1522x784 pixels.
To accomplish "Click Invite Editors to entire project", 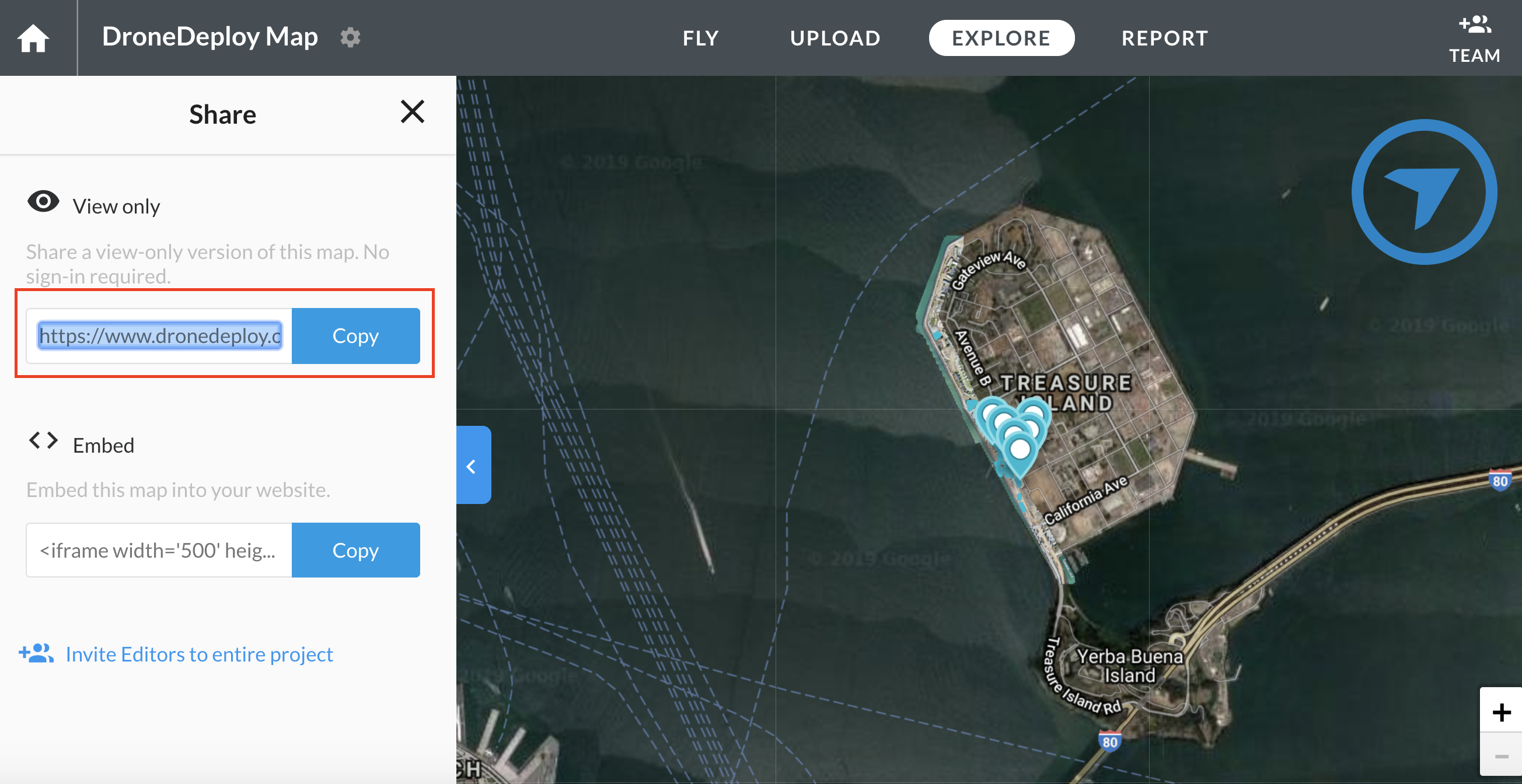I will click(198, 654).
